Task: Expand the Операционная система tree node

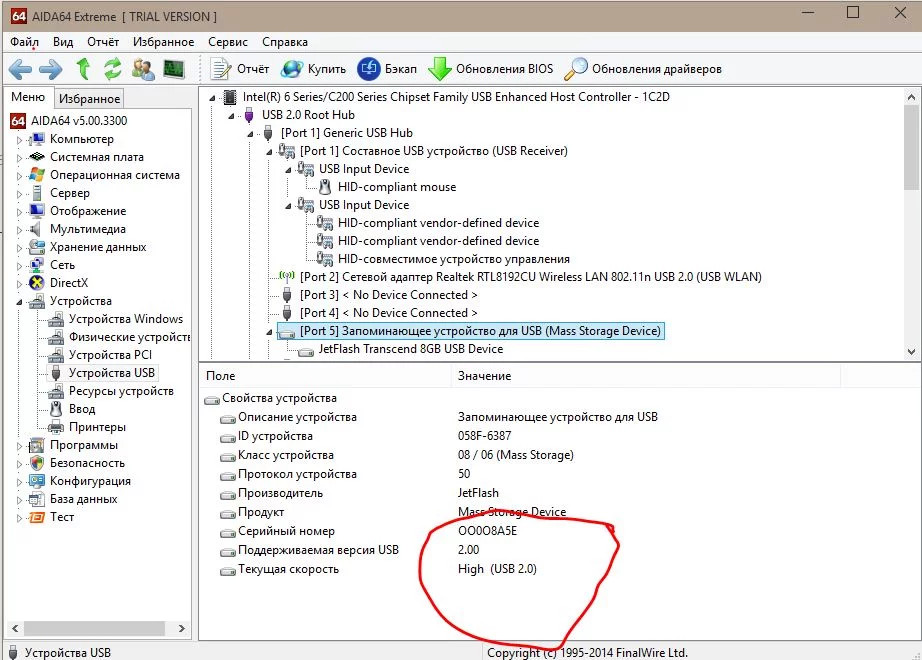Action: pos(19,176)
